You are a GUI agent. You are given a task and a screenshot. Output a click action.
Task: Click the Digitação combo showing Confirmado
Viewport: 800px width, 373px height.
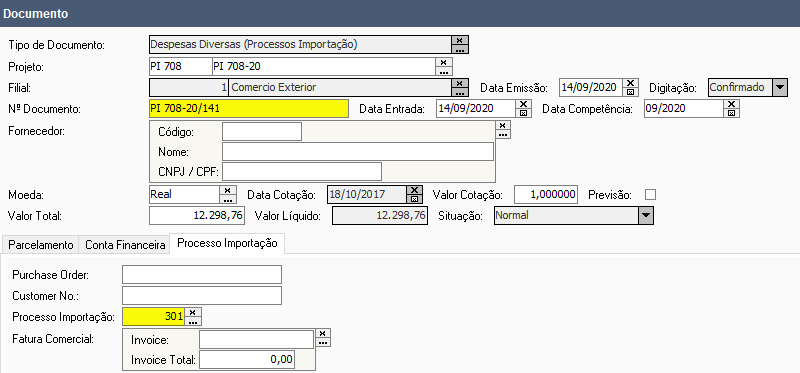pyautogui.click(x=748, y=87)
